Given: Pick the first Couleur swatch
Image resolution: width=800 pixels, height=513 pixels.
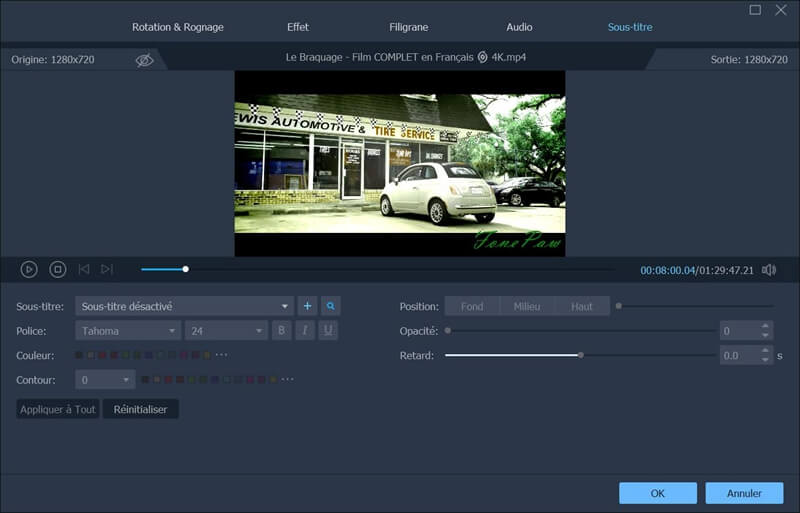Looking at the screenshot, I should pos(79,355).
